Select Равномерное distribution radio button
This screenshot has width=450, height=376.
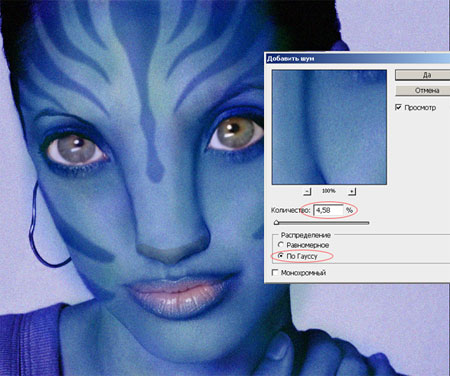tap(281, 245)
